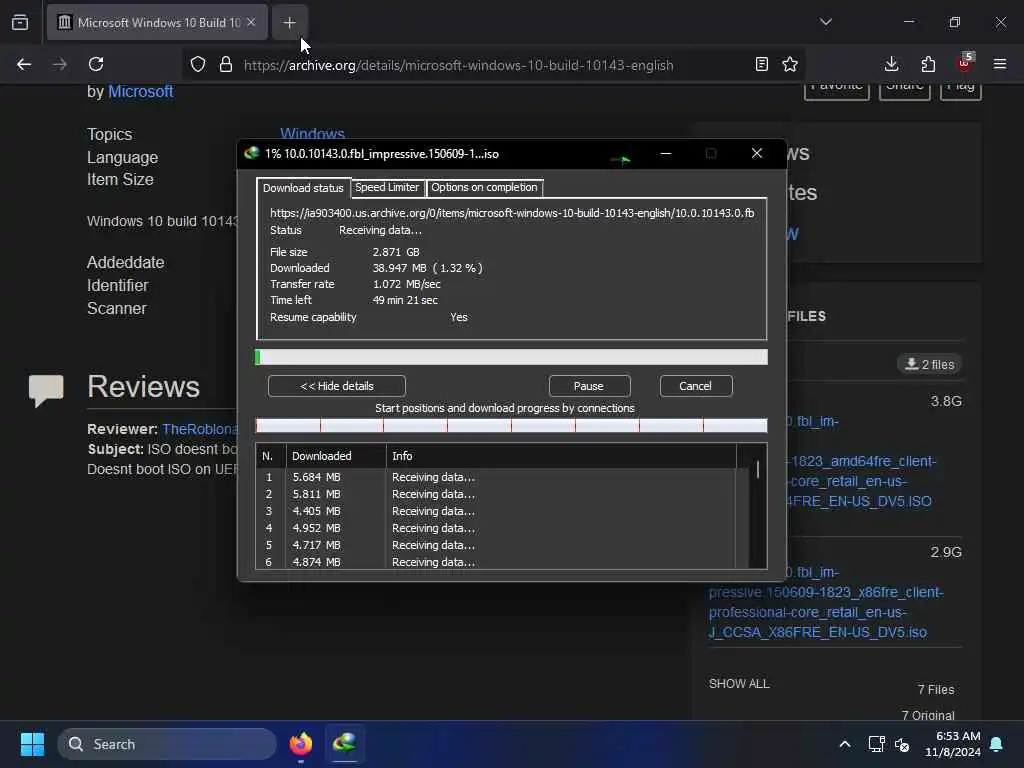The image size is (1024, 768).
Task: Open the x86fre ISO file link
Action: point(826,602)
